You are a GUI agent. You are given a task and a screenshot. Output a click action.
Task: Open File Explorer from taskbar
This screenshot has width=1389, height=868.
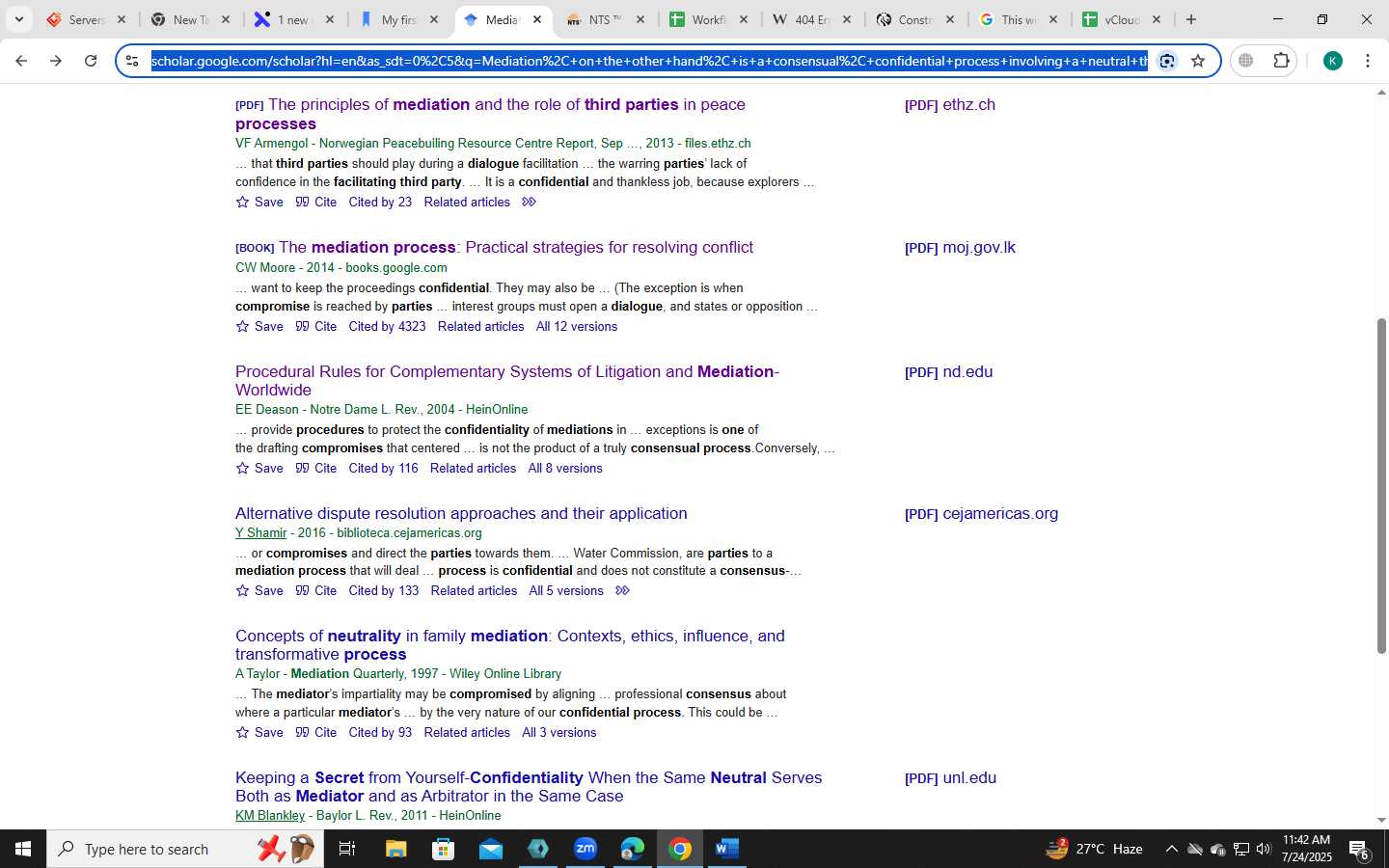click(396, 849)
